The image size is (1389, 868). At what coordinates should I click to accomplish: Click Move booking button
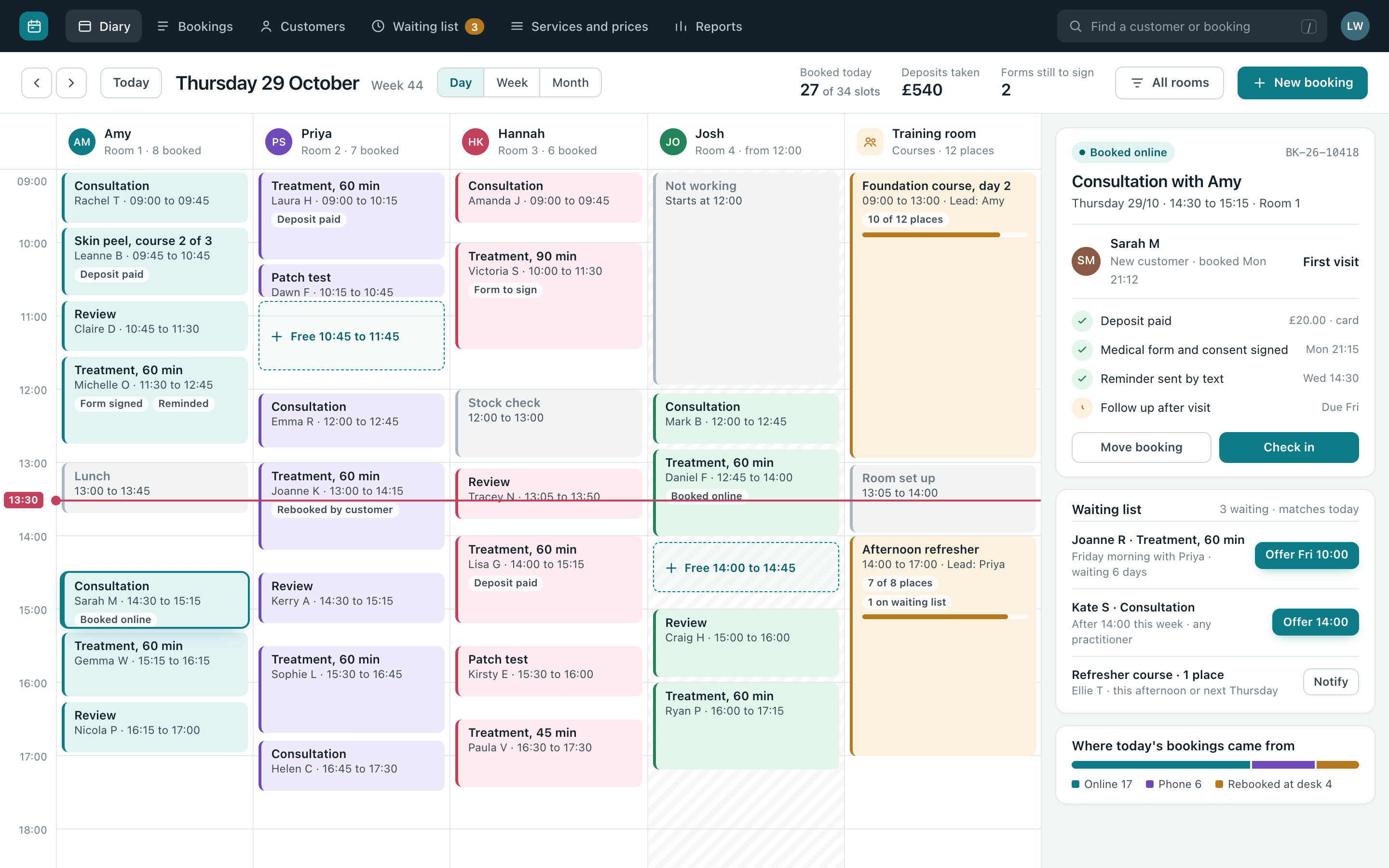1141,447
